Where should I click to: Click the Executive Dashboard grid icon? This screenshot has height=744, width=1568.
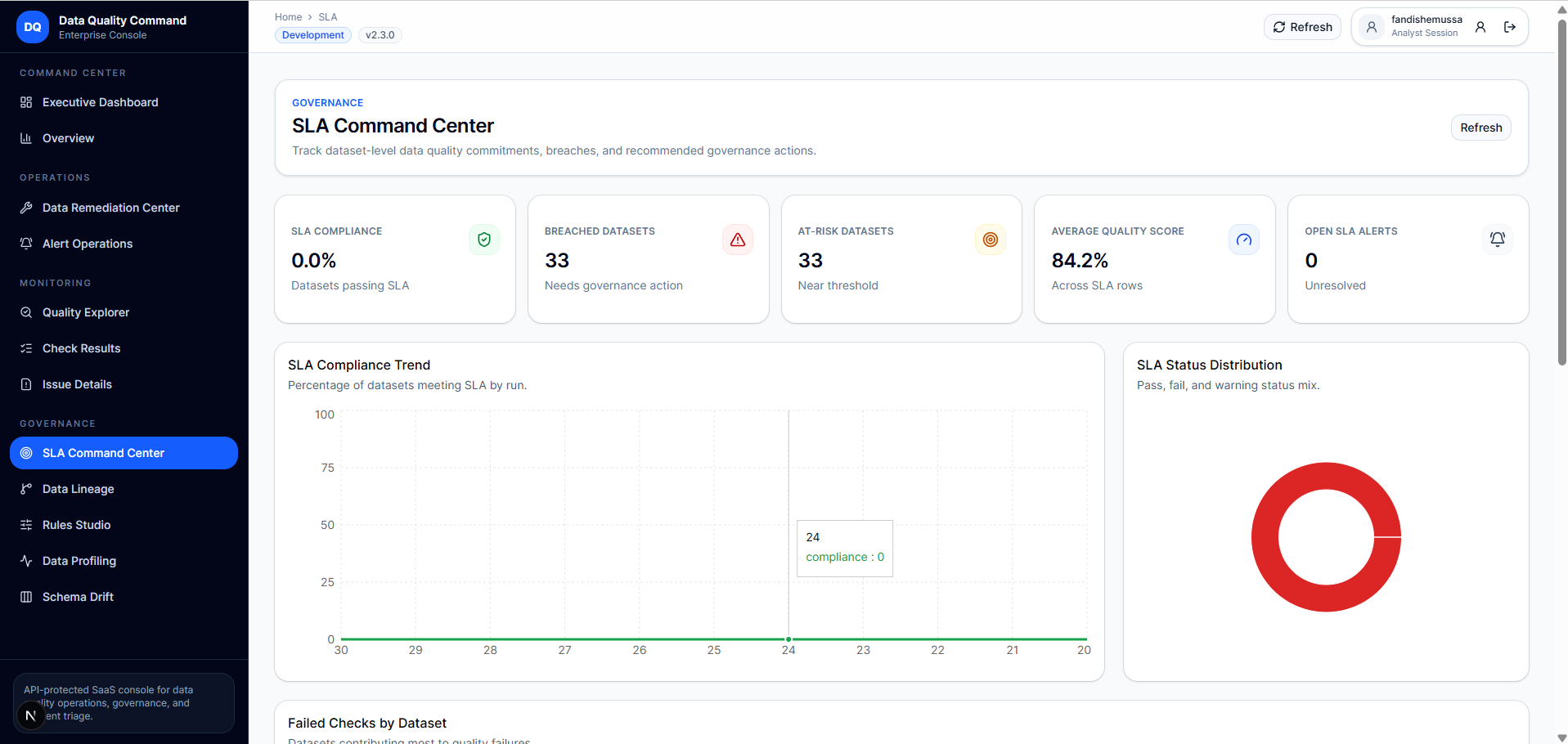tap(26, 102)
